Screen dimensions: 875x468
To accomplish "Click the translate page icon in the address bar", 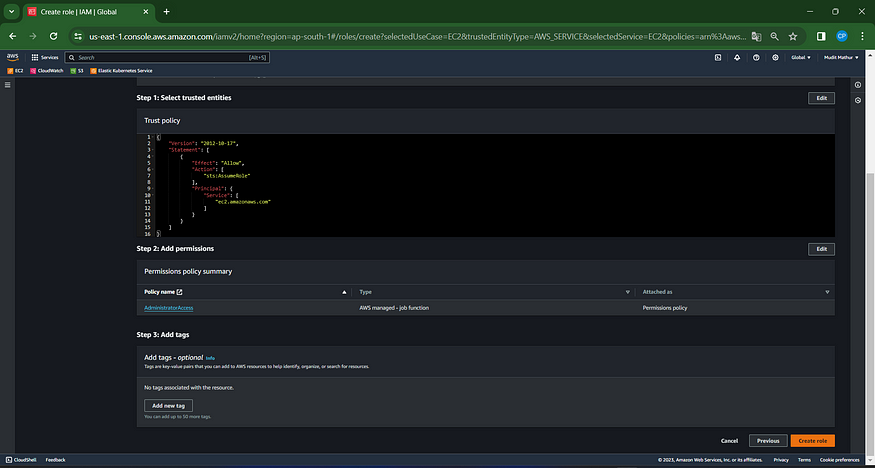I will pyautogui.click(x=756, y=36).
